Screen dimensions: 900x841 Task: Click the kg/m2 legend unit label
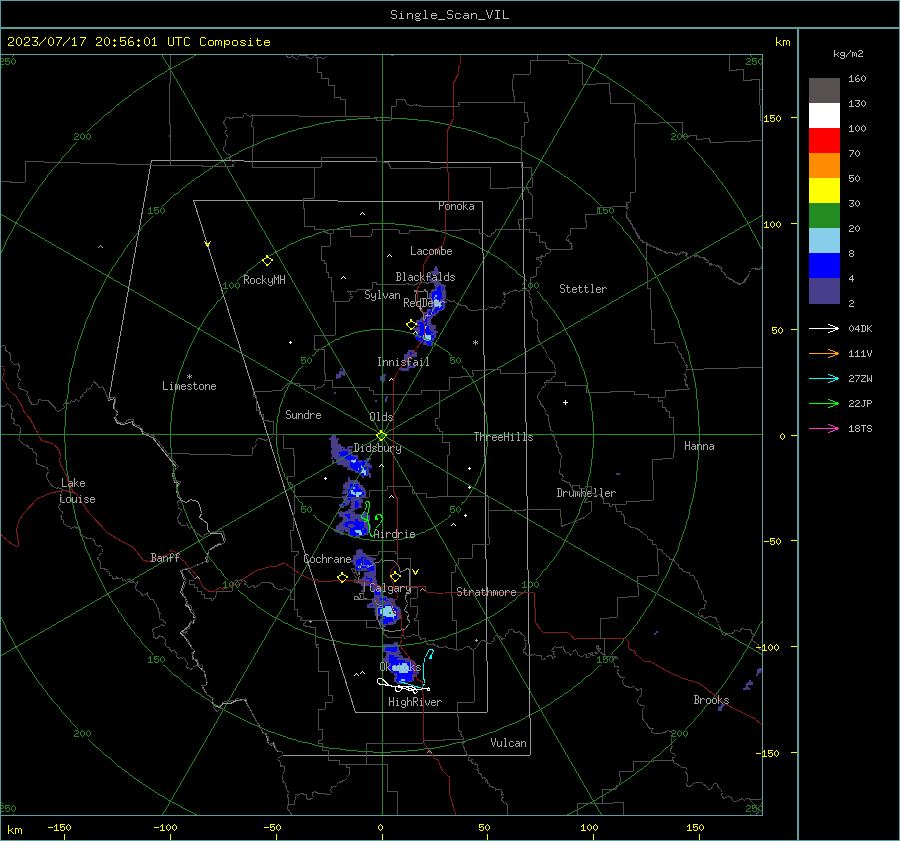click(848, 54)
